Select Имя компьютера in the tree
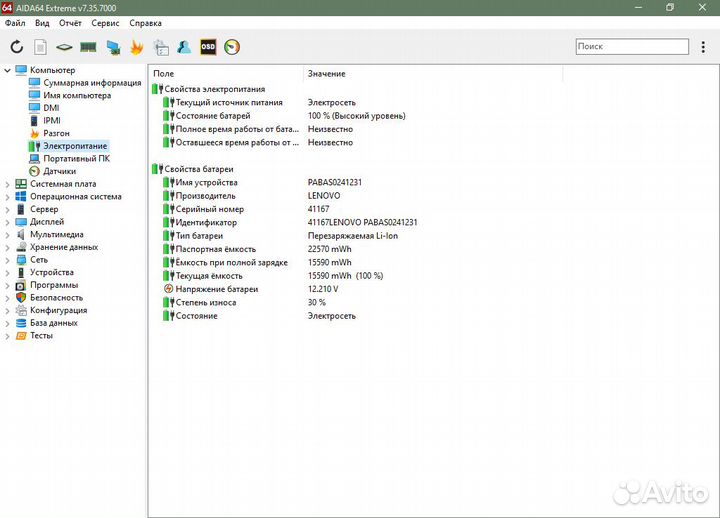 point(77,96)
